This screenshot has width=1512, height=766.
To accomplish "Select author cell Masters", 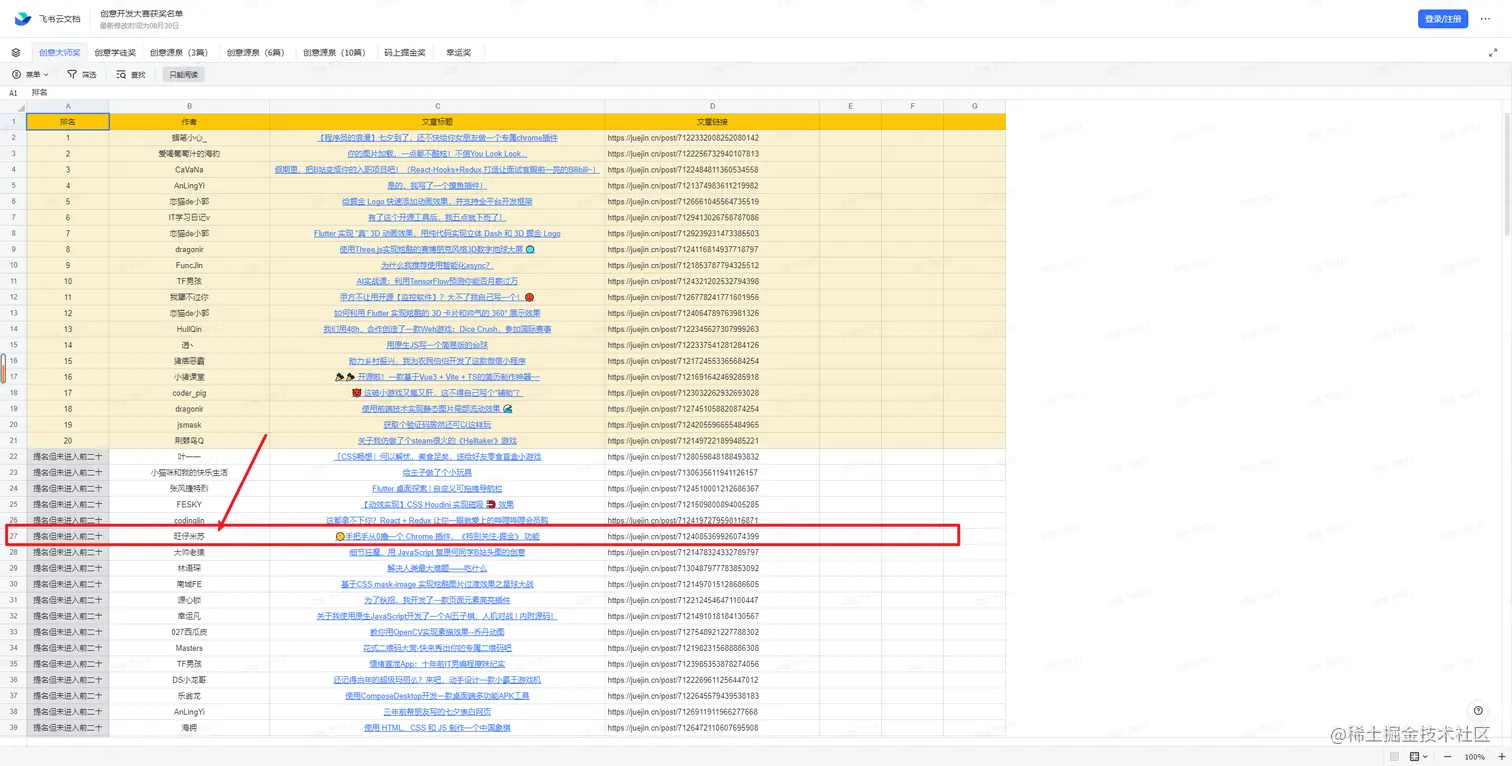I will [x=189, y=648].
